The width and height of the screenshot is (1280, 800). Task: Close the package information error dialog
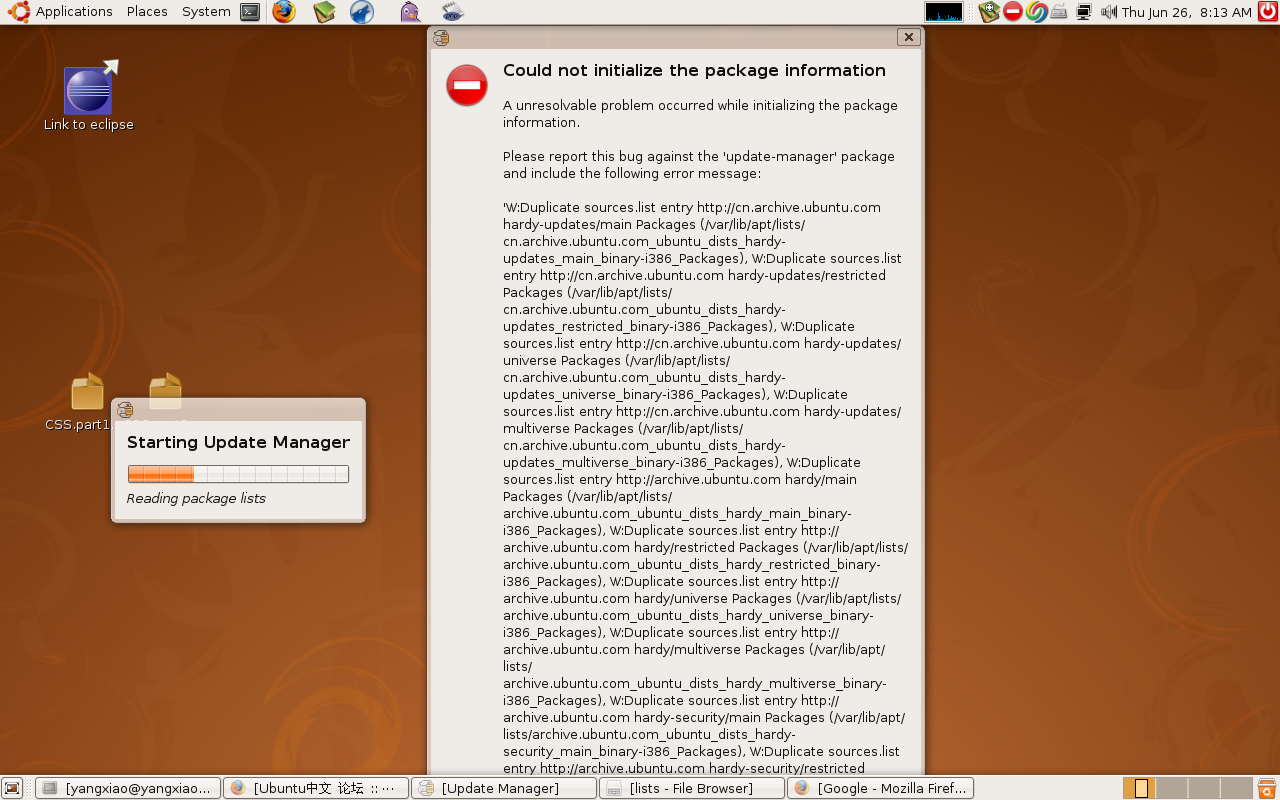pos(908,37)
